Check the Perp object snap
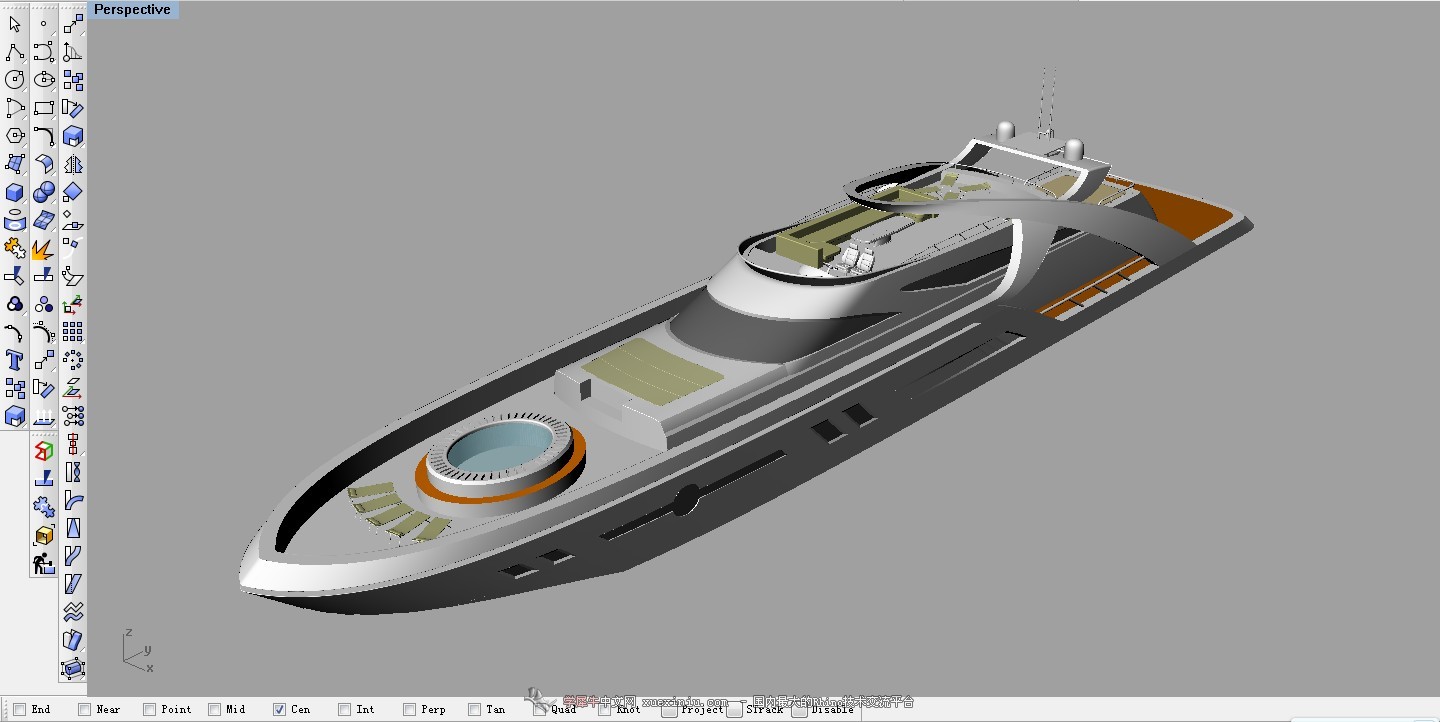1440x722 pixels. (x=410, y=710)
